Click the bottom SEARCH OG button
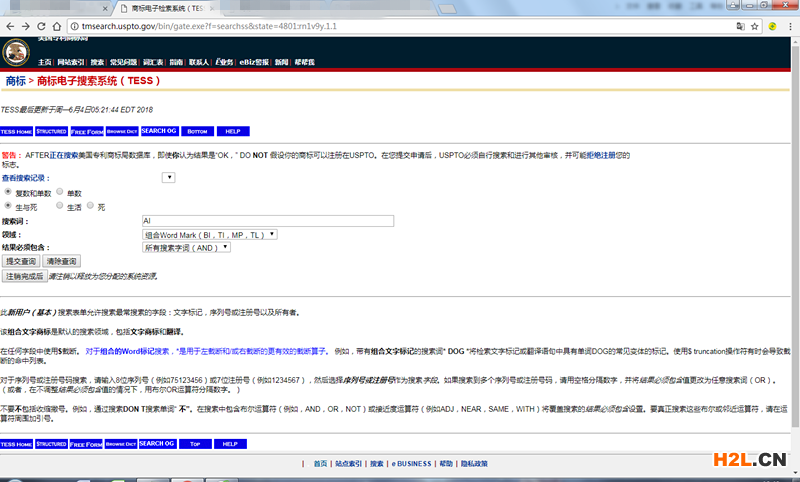Viewport: 800px width, 482px height. (157, 444)
